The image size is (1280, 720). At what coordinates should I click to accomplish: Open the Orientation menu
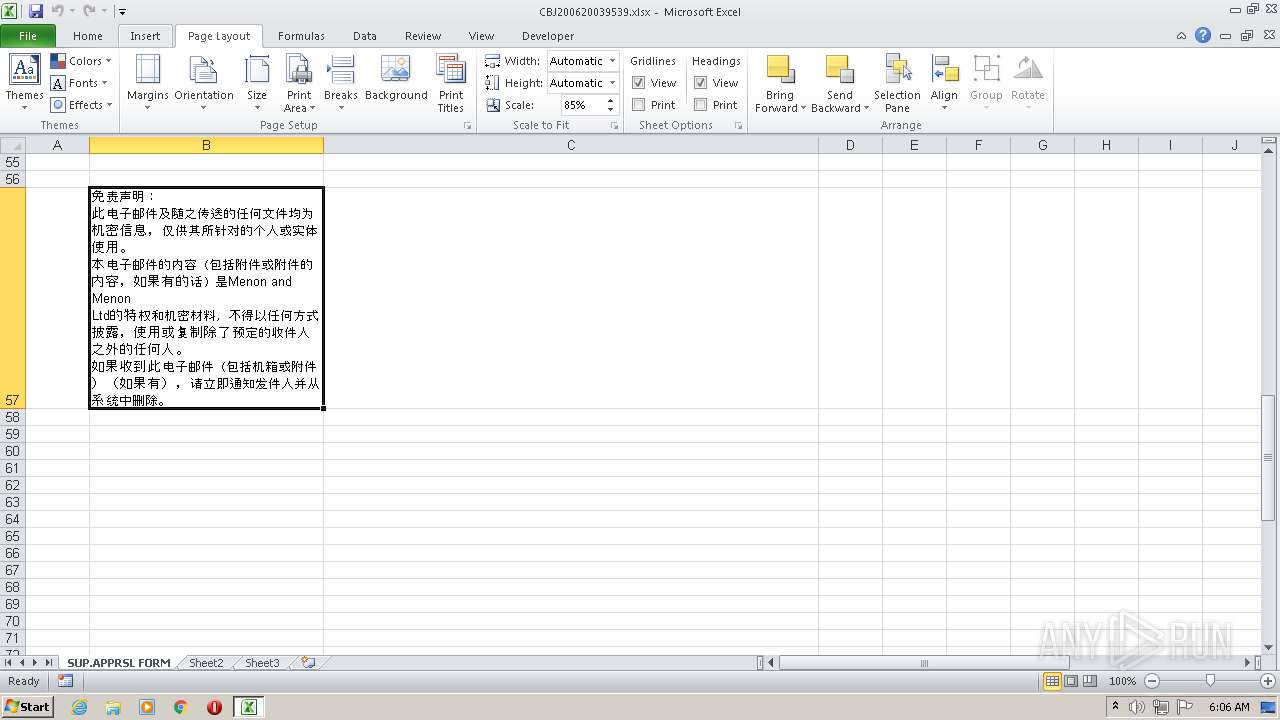pyautogui.click(x=204, y=82)
